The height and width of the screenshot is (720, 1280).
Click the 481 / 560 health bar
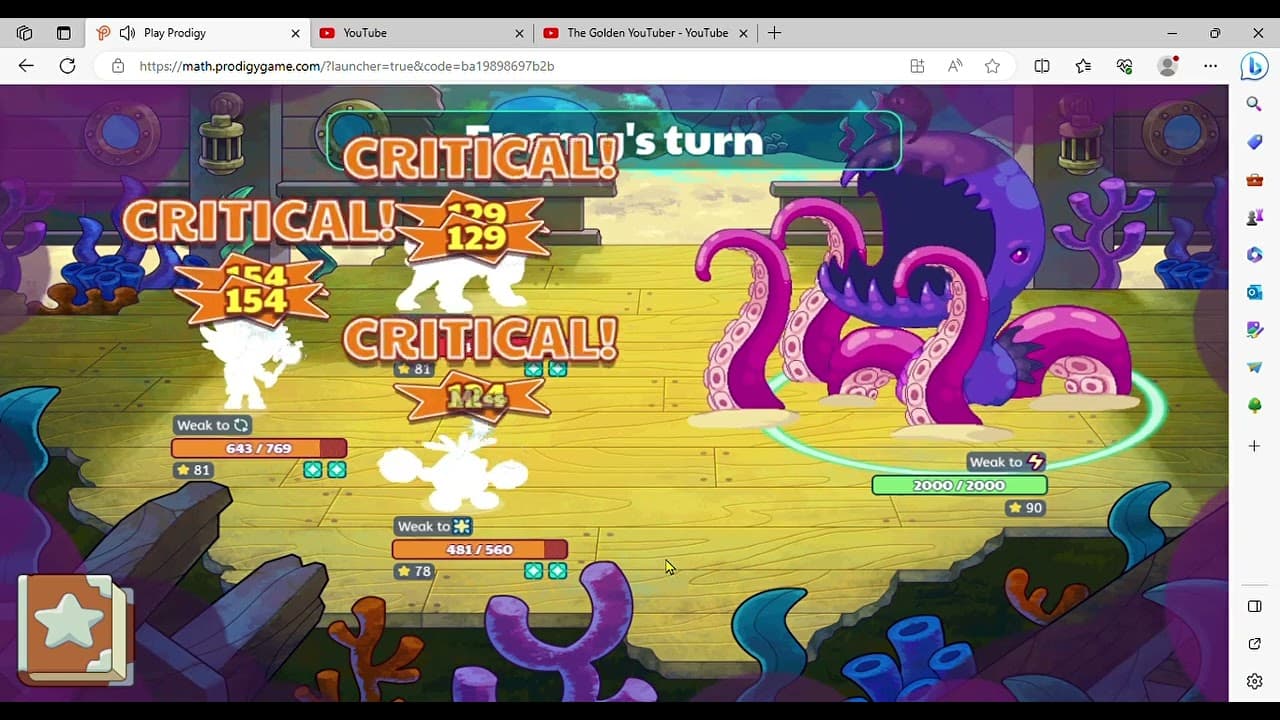click(x=480, y=549)
